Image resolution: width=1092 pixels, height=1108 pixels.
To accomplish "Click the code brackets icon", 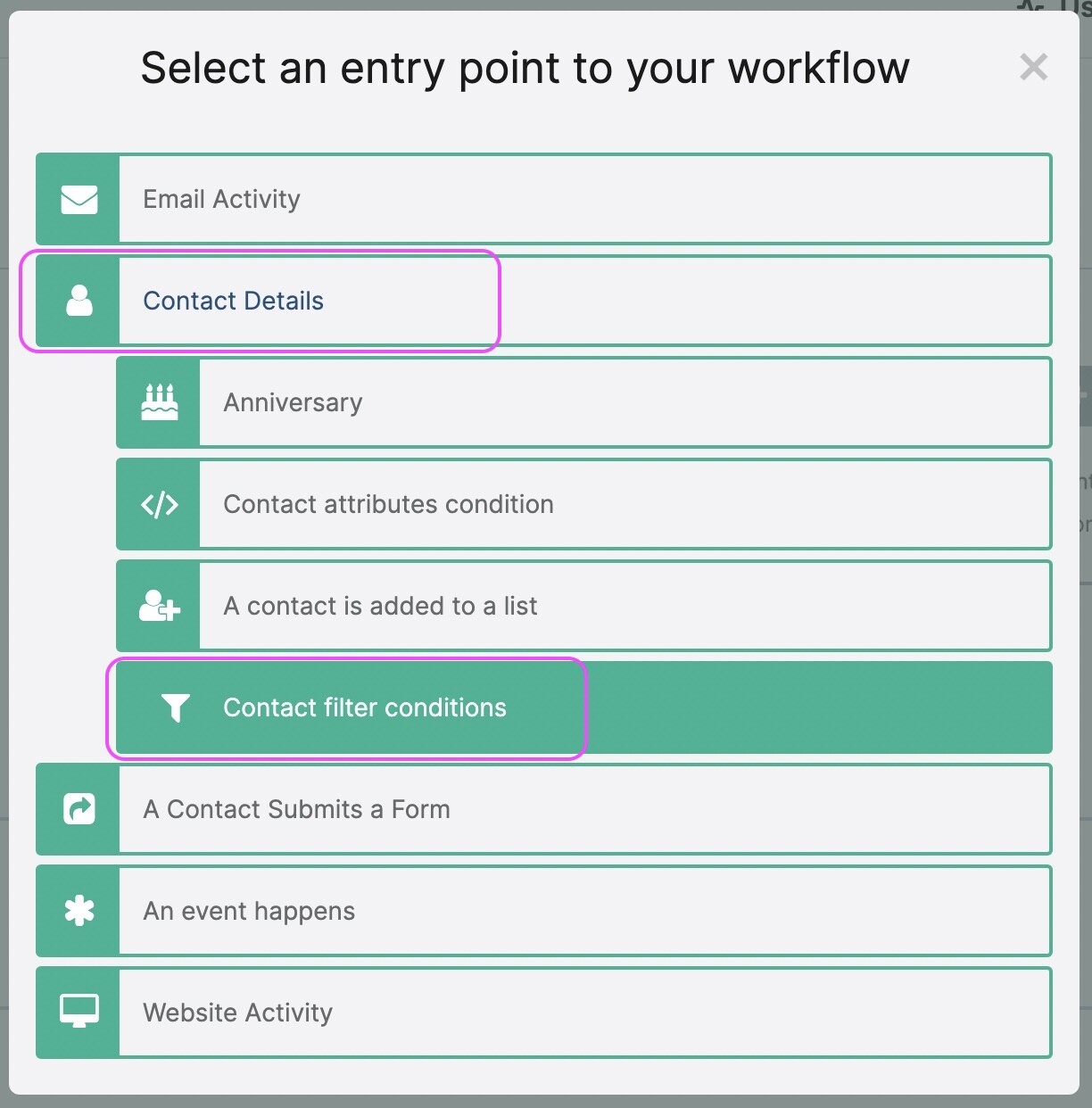I will 159,504.
